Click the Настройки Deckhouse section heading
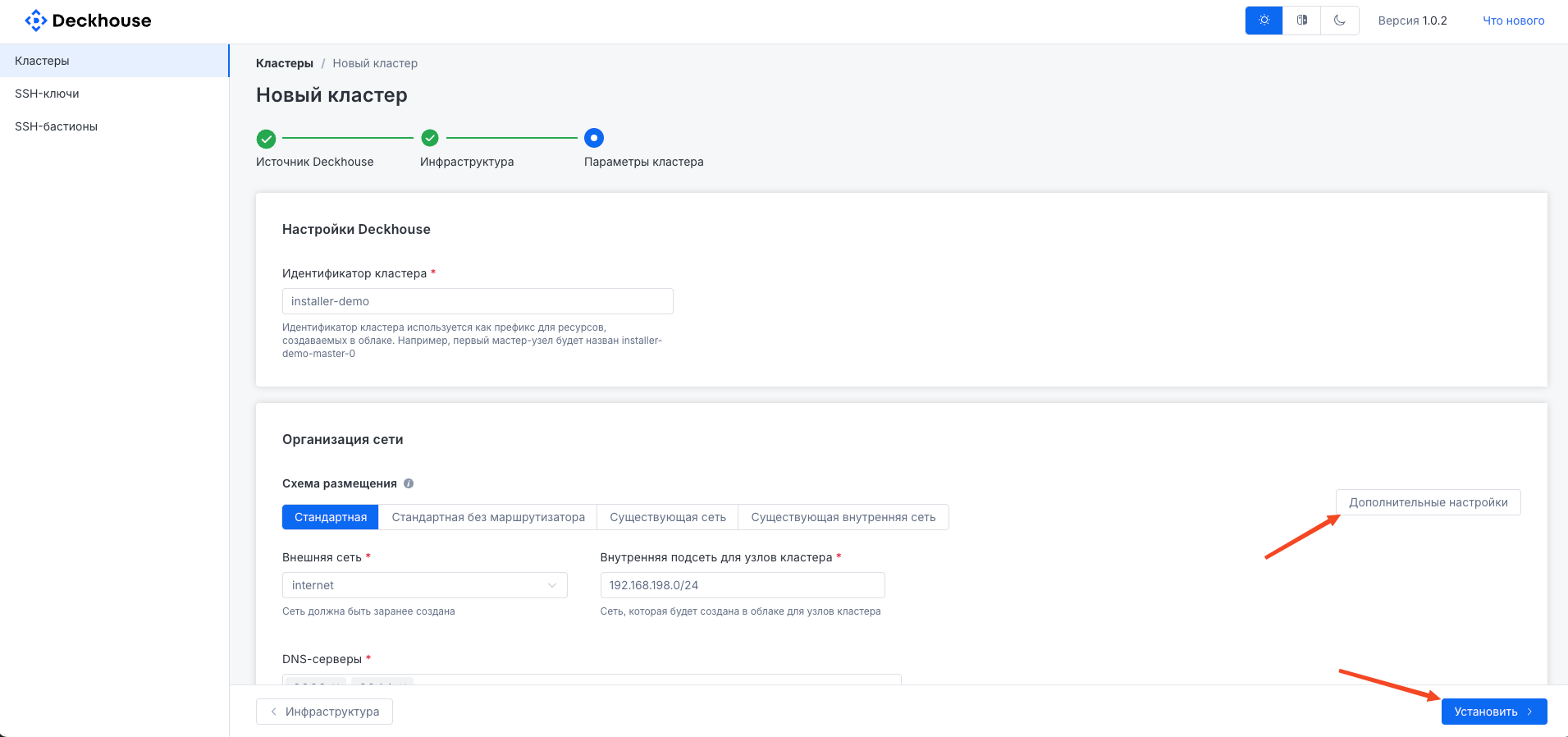This screenshot has height=737, width=1568. (356, 229)
